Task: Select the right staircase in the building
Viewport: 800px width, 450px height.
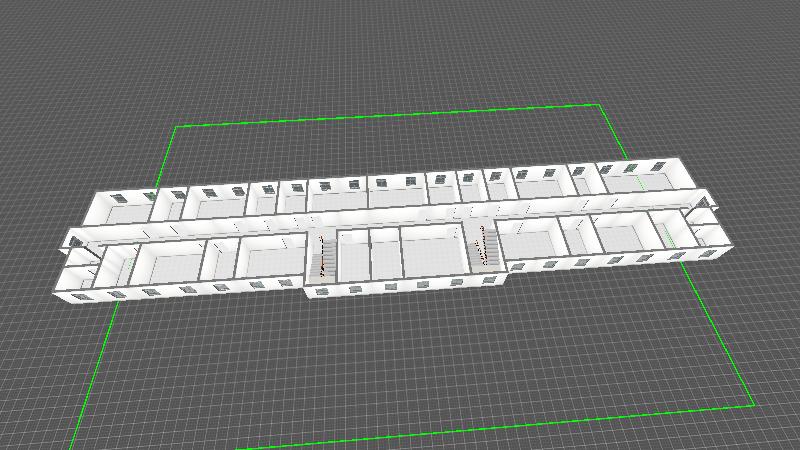Action: tap(488, 247)
